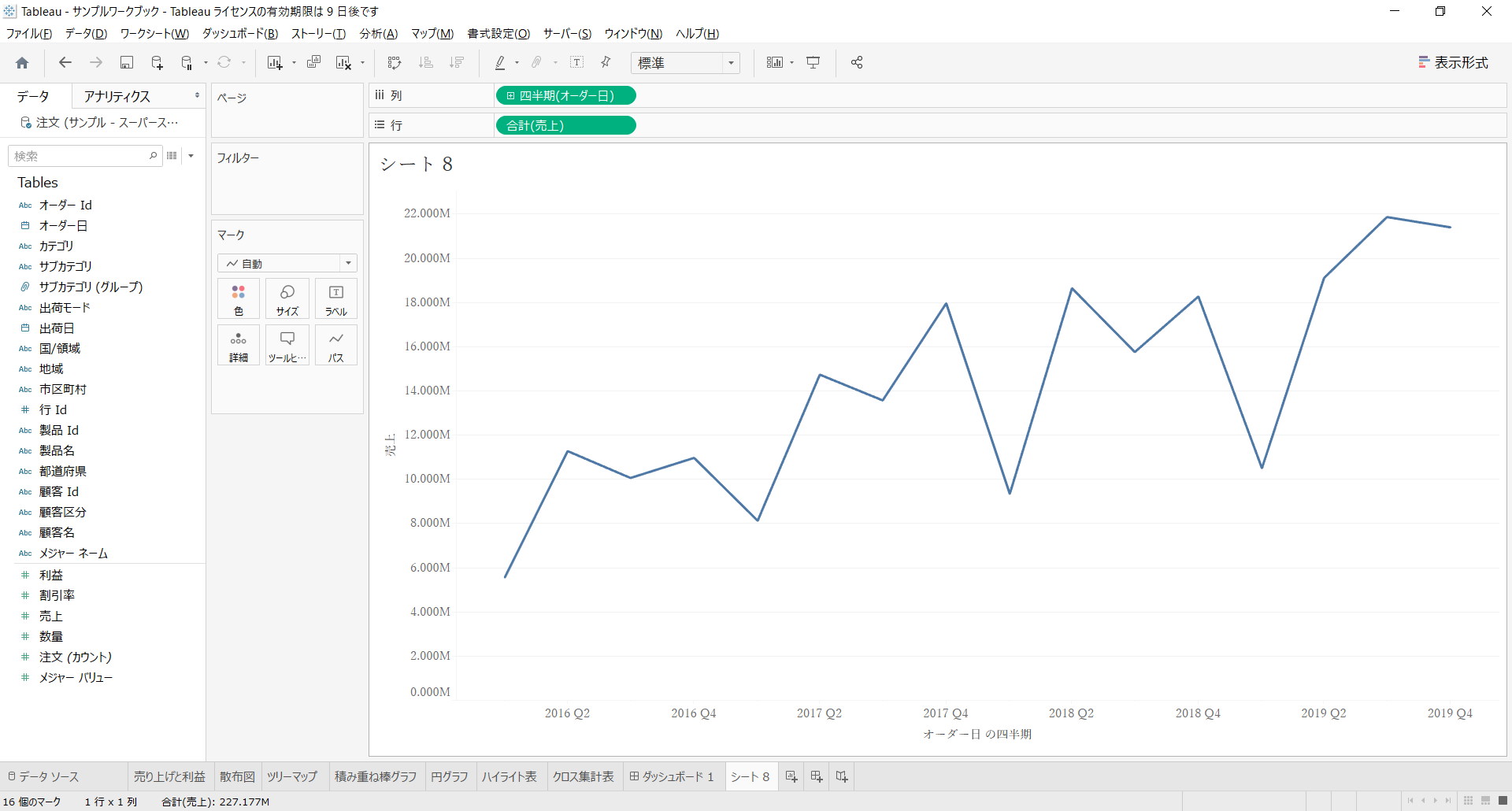Open the 表示形式 (Show Me) panel
This screenshot has height=811, width=1512.
(1453, 63)
